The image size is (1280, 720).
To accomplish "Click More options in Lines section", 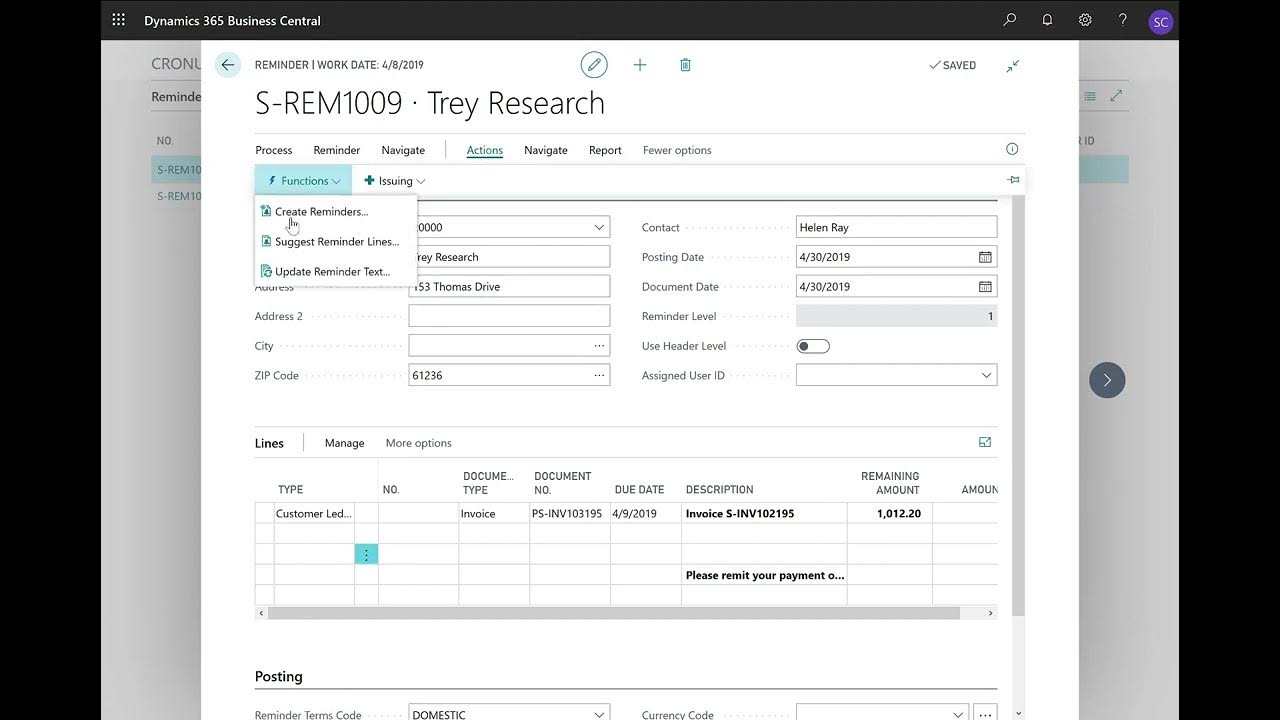I will point(418,443).
